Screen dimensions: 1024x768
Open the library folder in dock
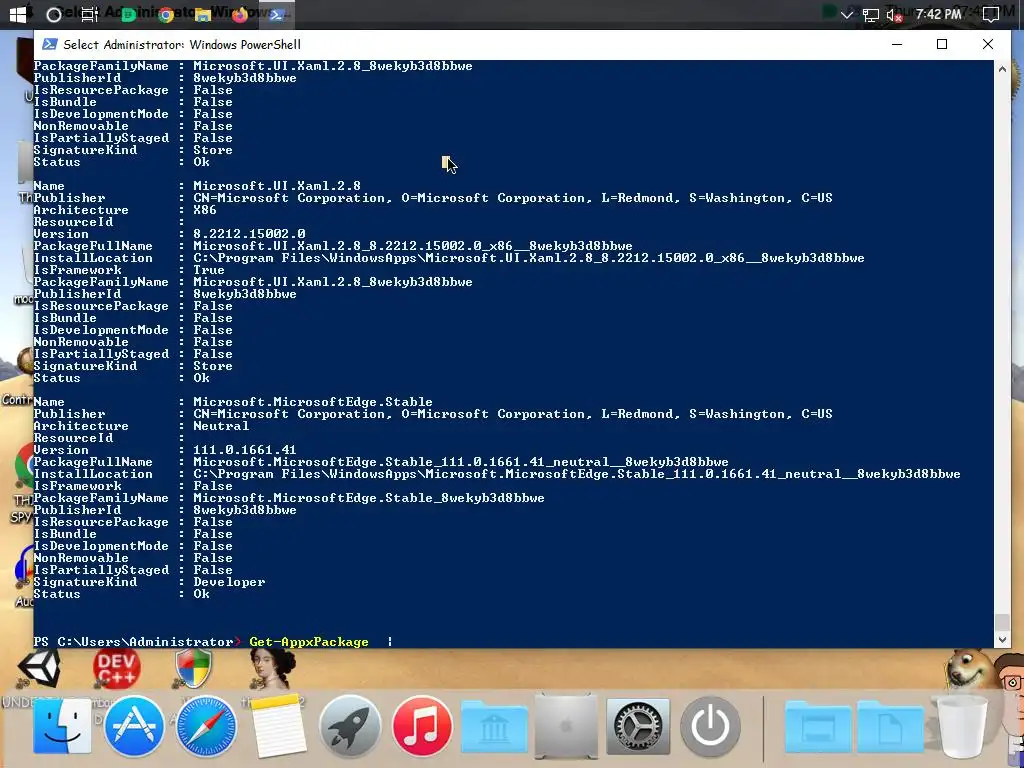click(494, 726)
